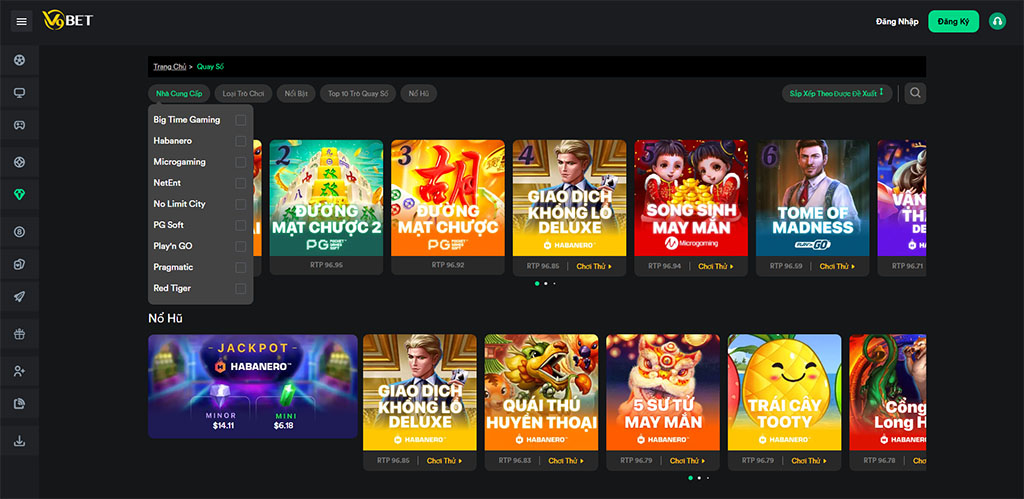Screen dimensions: 1024x499
Task: Open the Tome of Madness thumbnail
Action: tap(812, 198)
